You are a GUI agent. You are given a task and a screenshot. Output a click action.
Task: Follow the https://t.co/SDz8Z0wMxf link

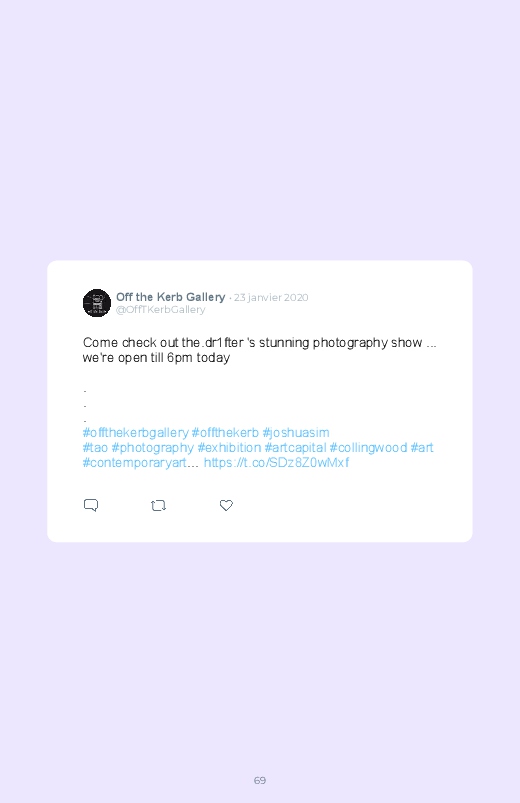pos(277,462)
